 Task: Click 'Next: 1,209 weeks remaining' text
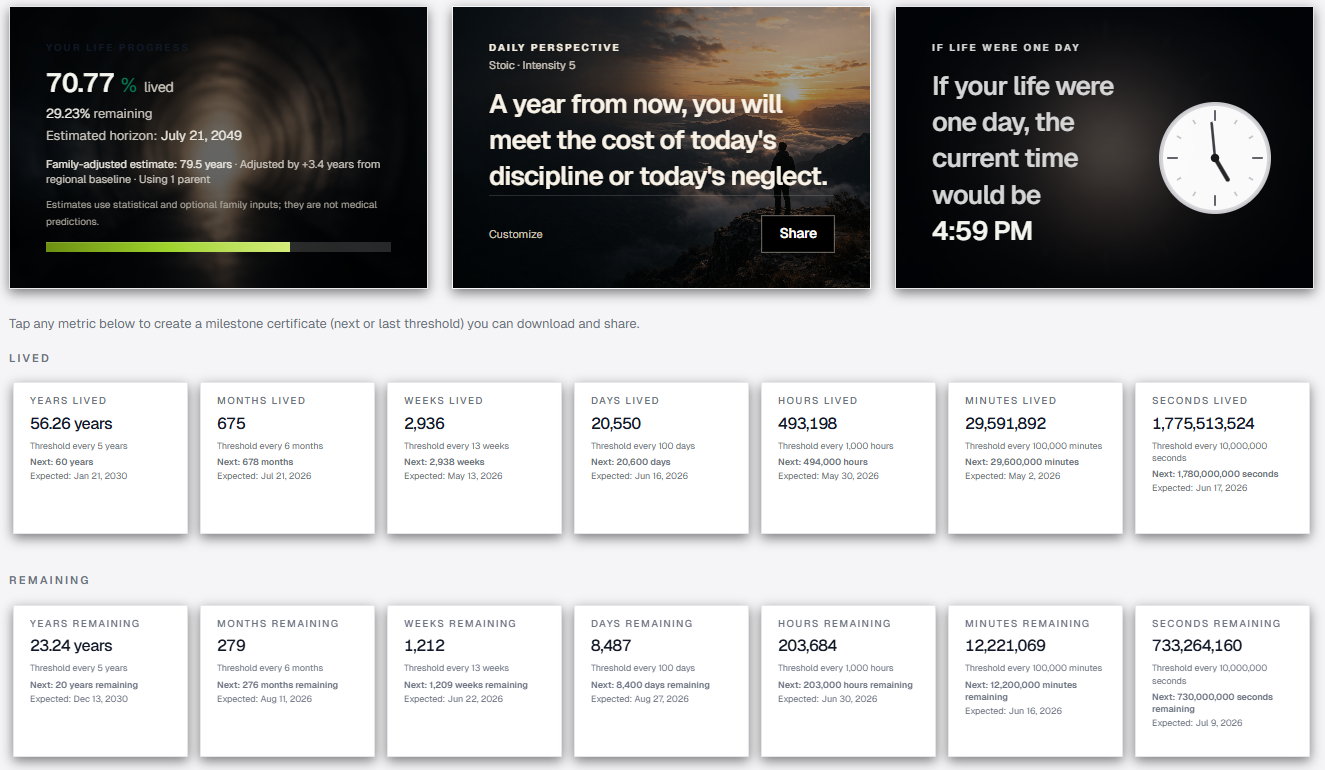[x=466, y=685]
